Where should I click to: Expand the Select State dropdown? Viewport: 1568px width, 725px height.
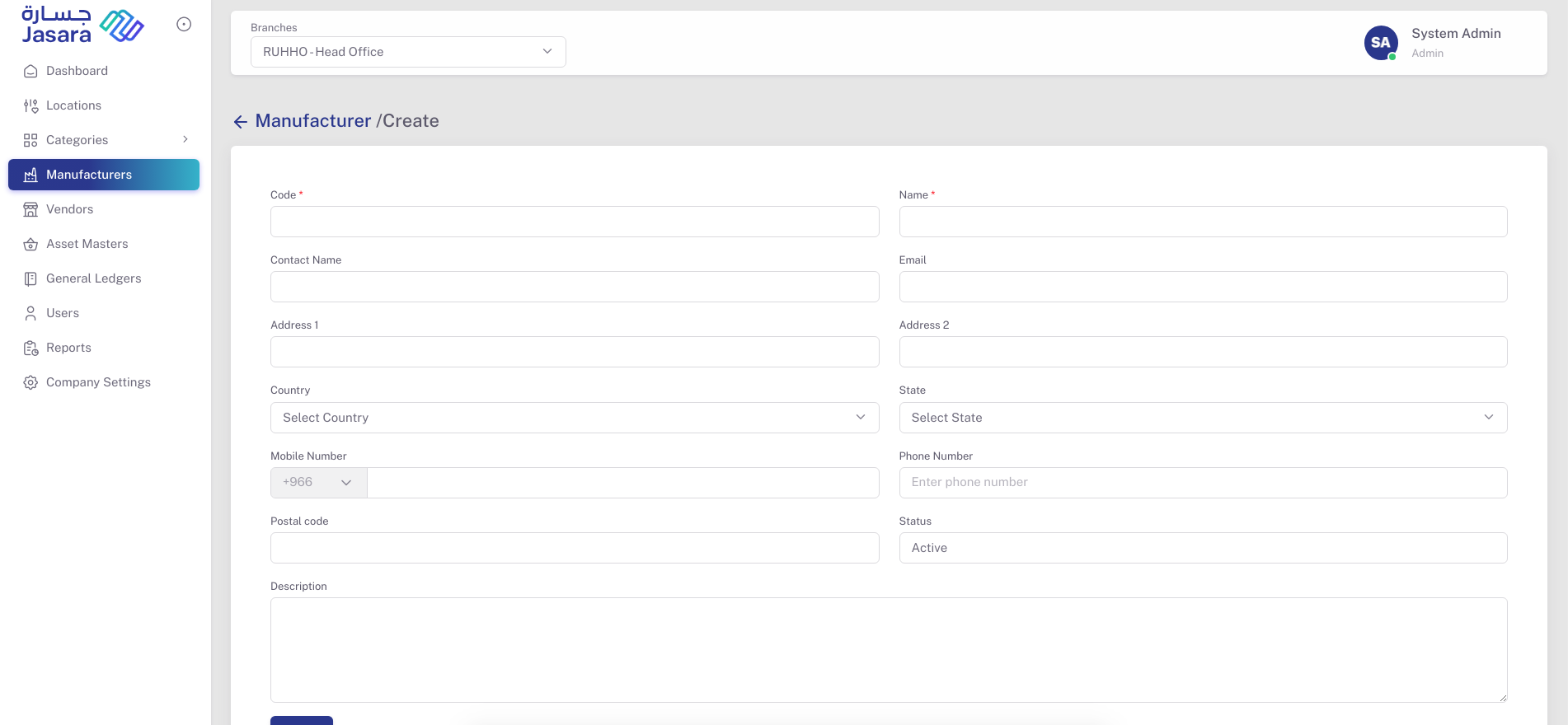click(1202, 418)
